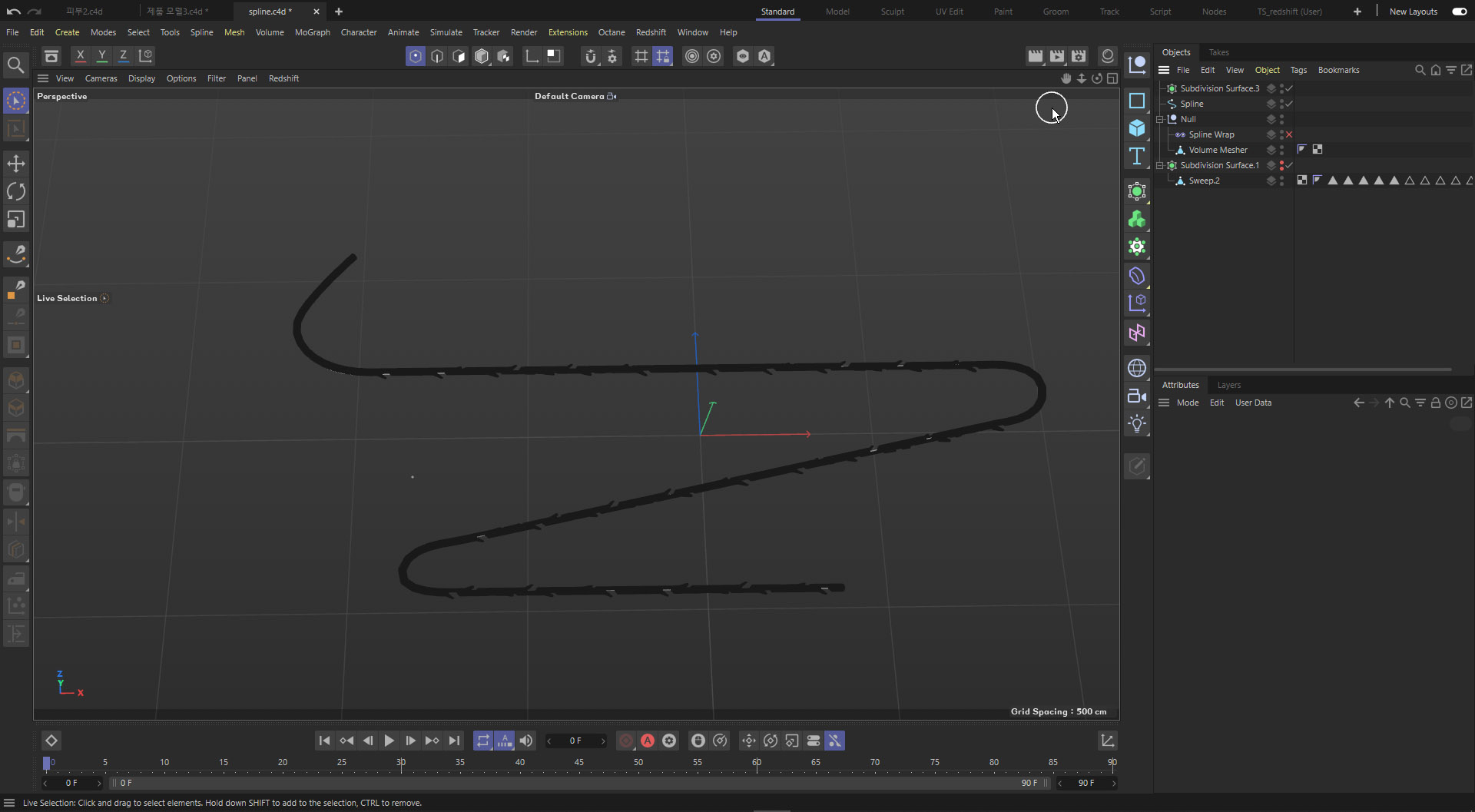Toggle viewport maximize icon
Viewport: 1475px width, 812px height.
(1112, 78)
